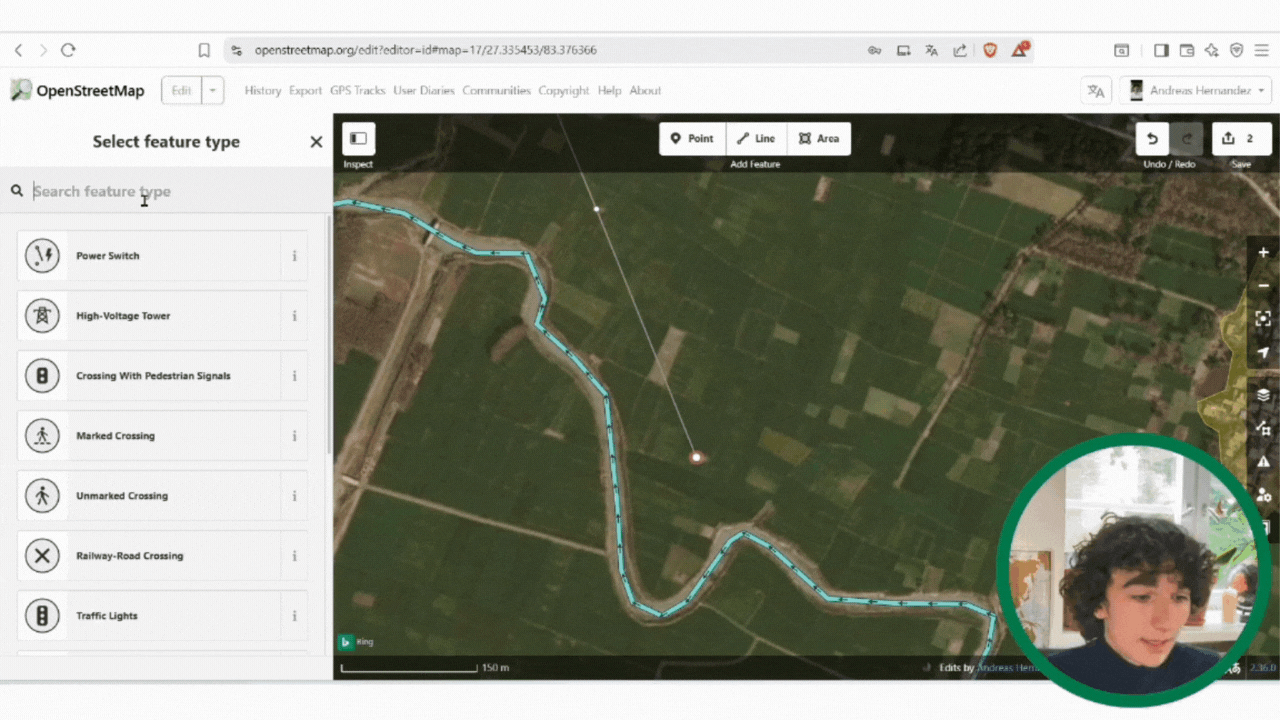Bookmark this page
Image resolution: width=1280 pixels, height=720 pixels.
204,50
